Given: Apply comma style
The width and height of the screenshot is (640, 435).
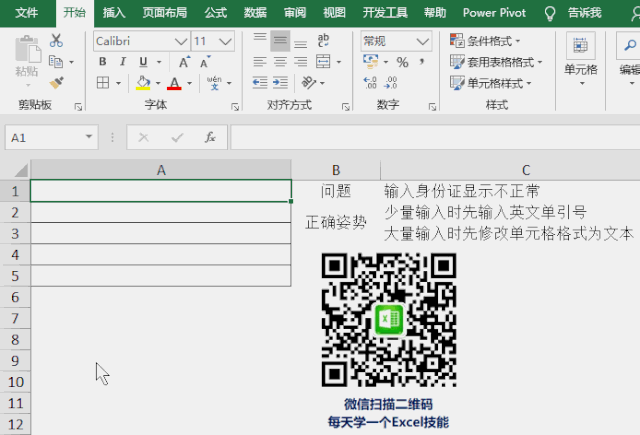Looking at the screenshot, I should 422,62.
